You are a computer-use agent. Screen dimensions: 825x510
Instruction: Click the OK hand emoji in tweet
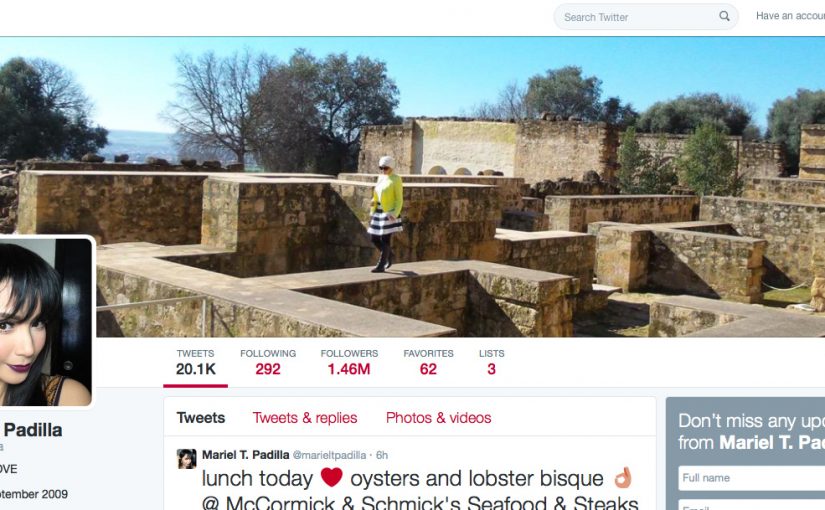tap(622, 477)
